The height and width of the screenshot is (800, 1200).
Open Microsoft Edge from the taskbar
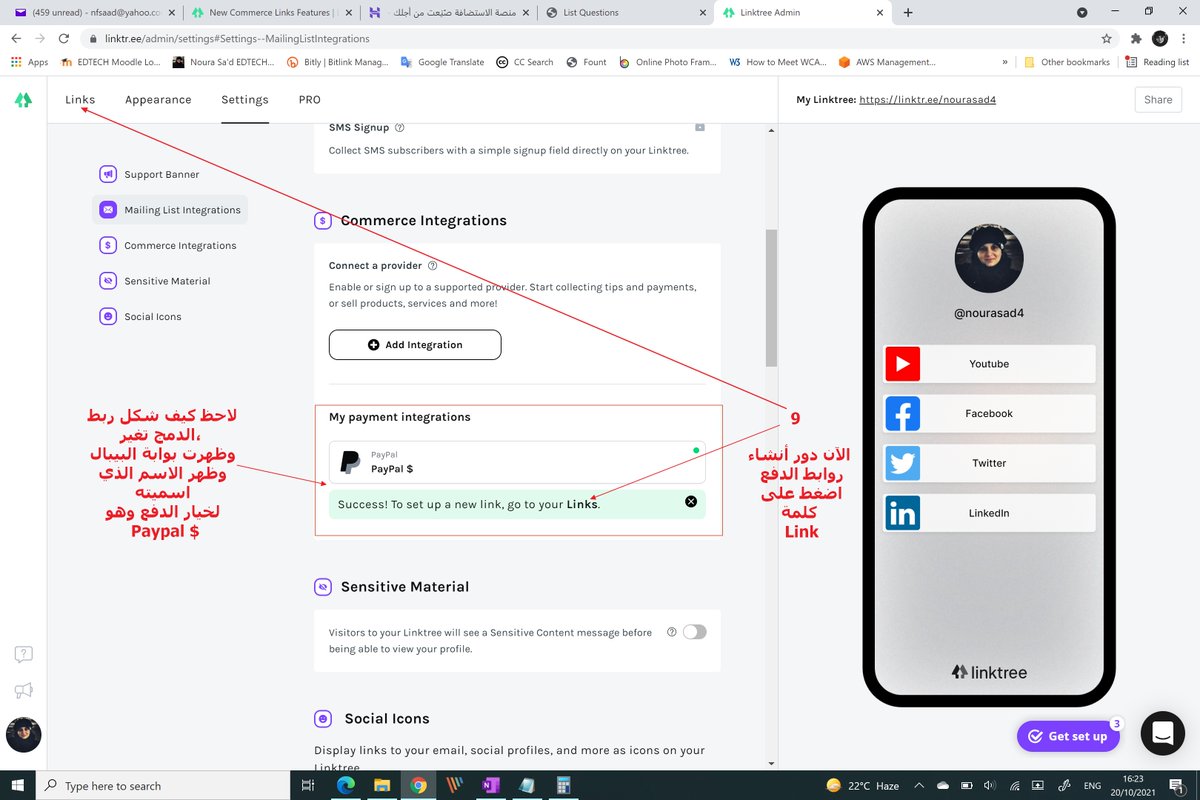345,785
